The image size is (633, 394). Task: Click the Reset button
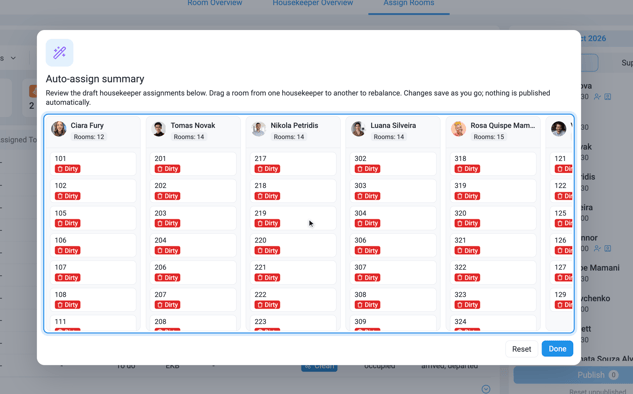point(522,349)
